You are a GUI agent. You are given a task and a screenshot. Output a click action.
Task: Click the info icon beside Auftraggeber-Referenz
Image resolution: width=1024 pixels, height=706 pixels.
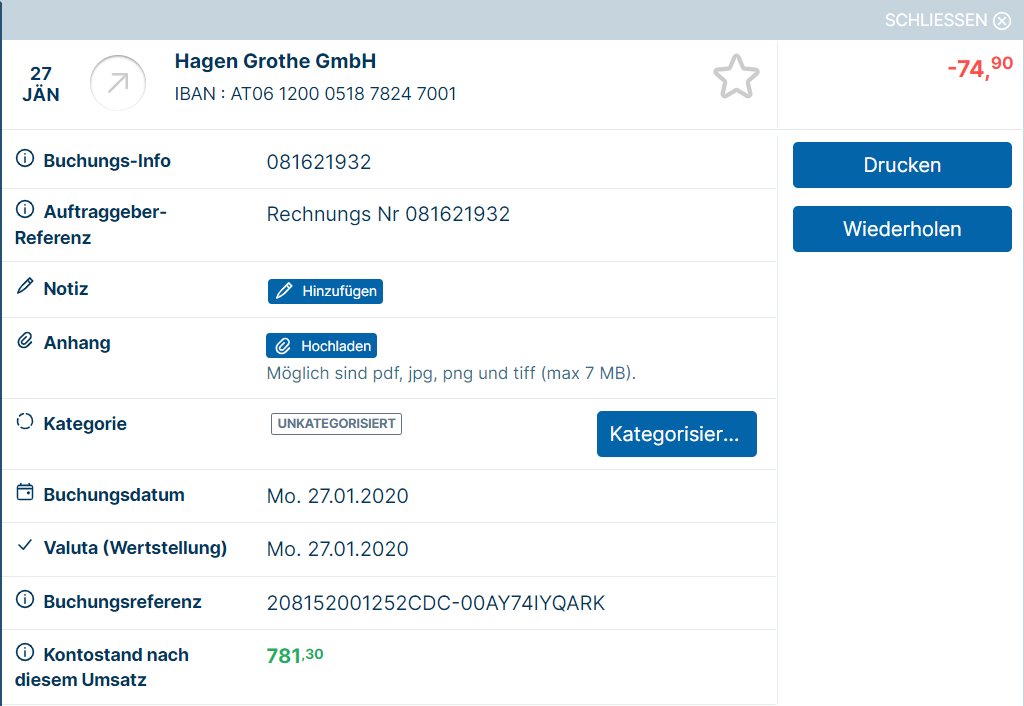click(x=25, y=210)
